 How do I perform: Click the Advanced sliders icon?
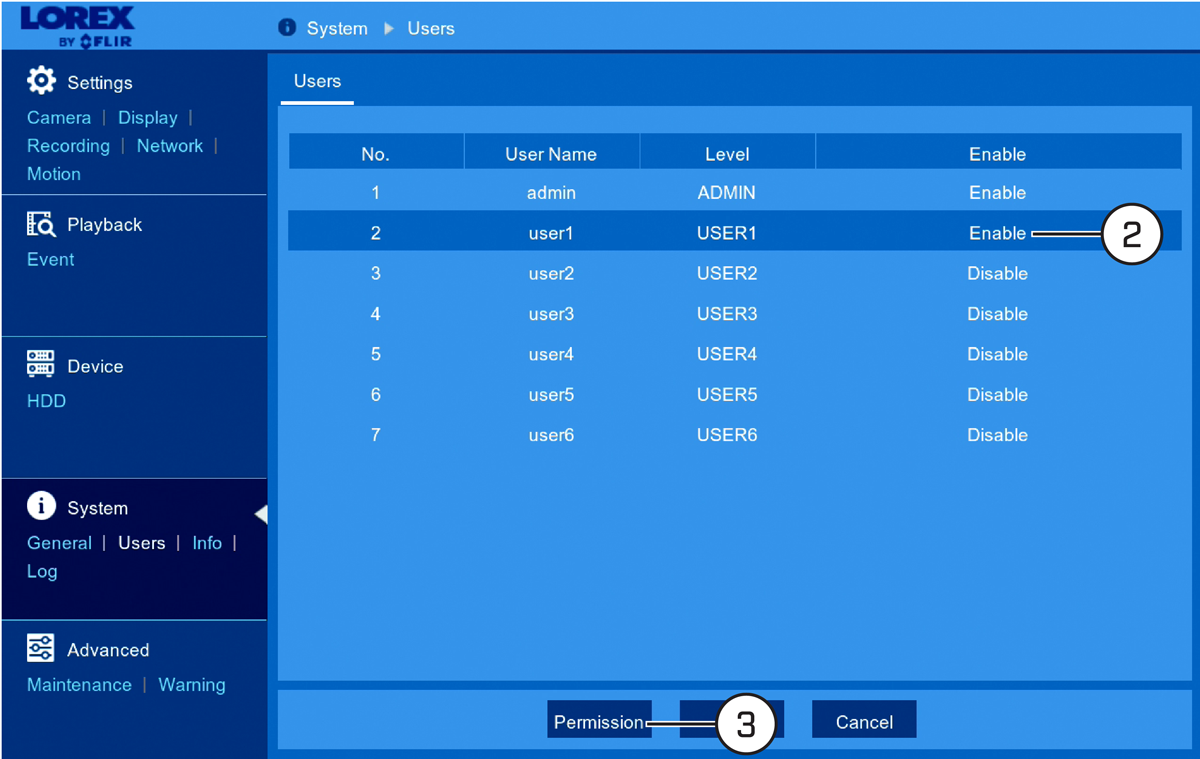coord(41,648)
